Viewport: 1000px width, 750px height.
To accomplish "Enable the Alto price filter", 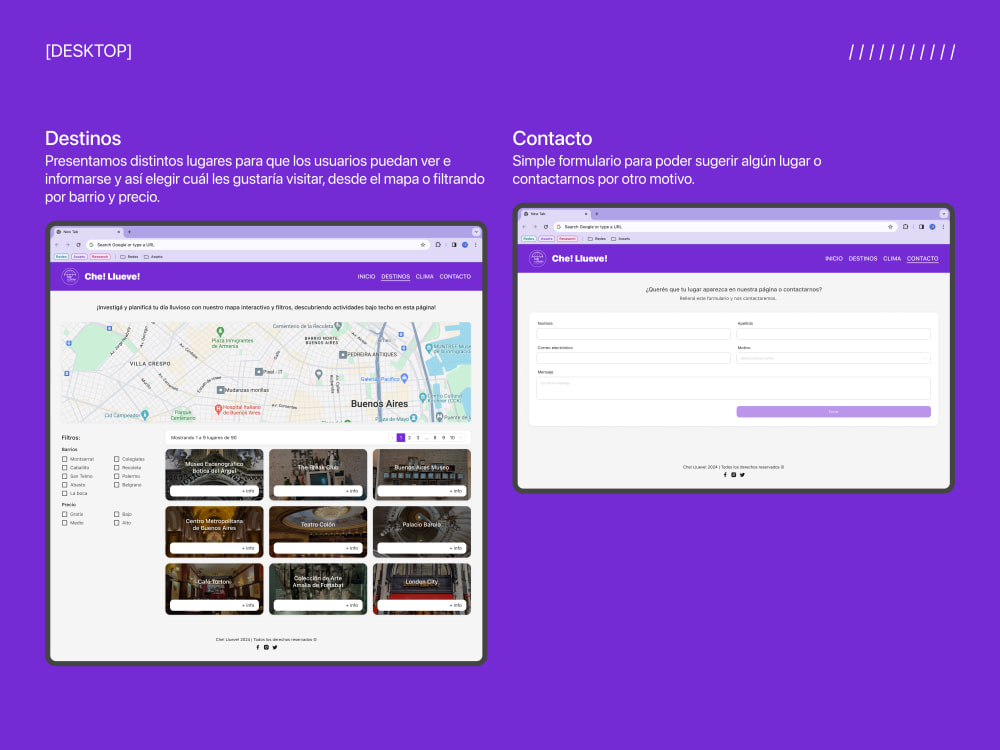I will (x=117, y=523).
